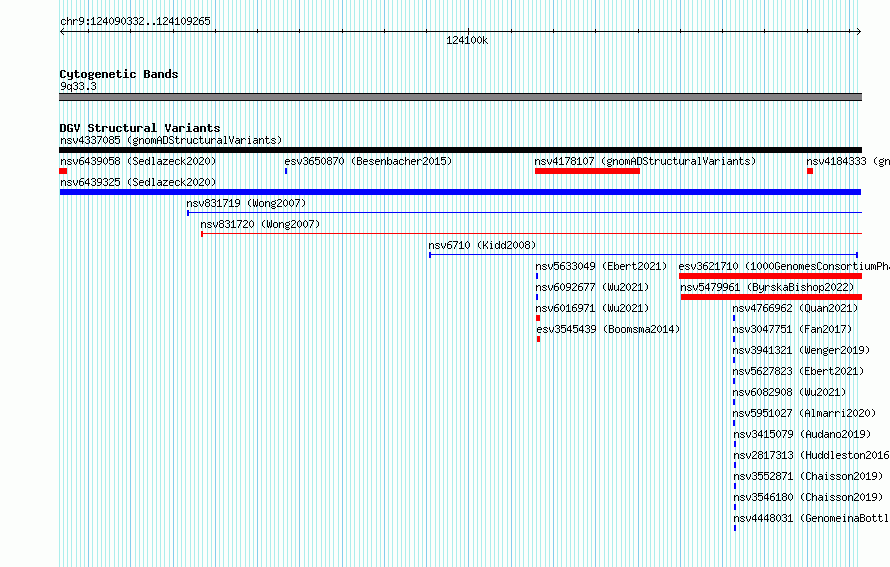Select the black nsv4337085 variant bar
The image size is (890, 567).
pyautogui.click(x=460, y=150)
